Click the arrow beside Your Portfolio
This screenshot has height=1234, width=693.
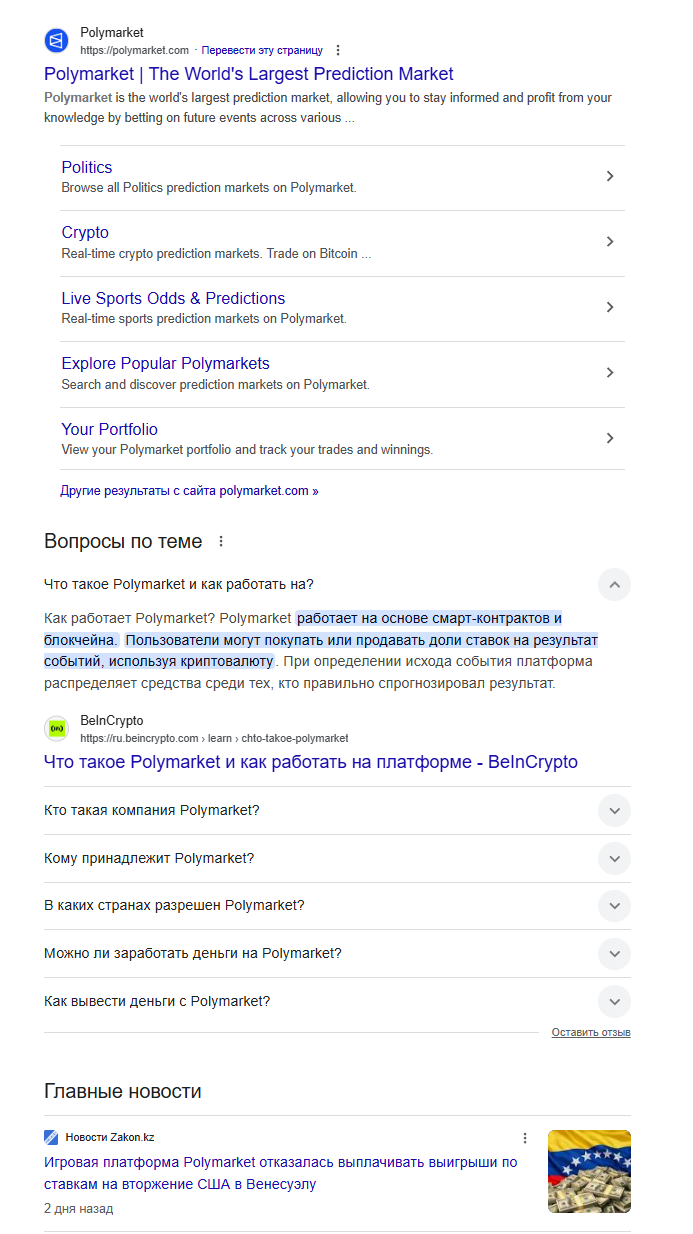tap(610, 438)
